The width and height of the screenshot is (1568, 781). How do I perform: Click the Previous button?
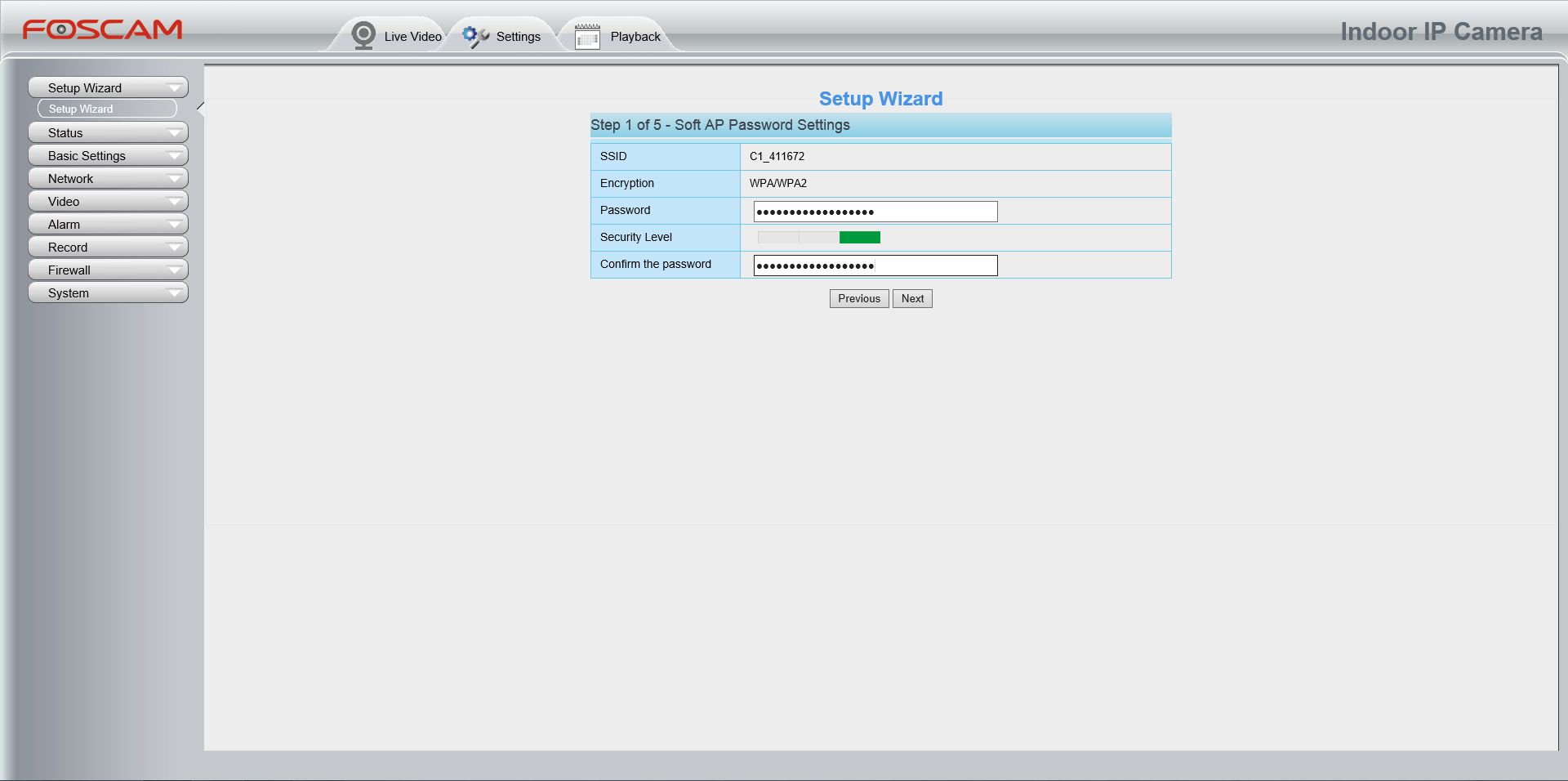point(859,299)
